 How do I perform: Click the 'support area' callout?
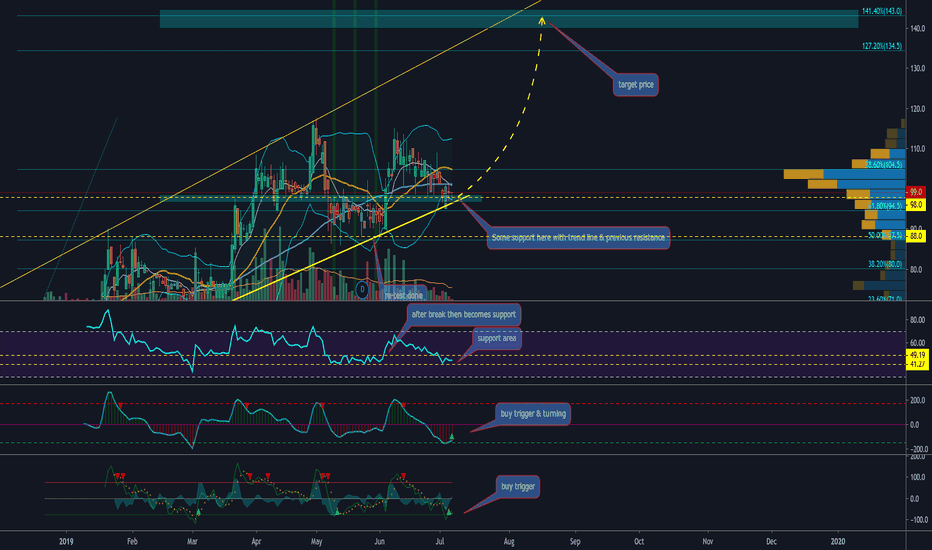point(496,338)
